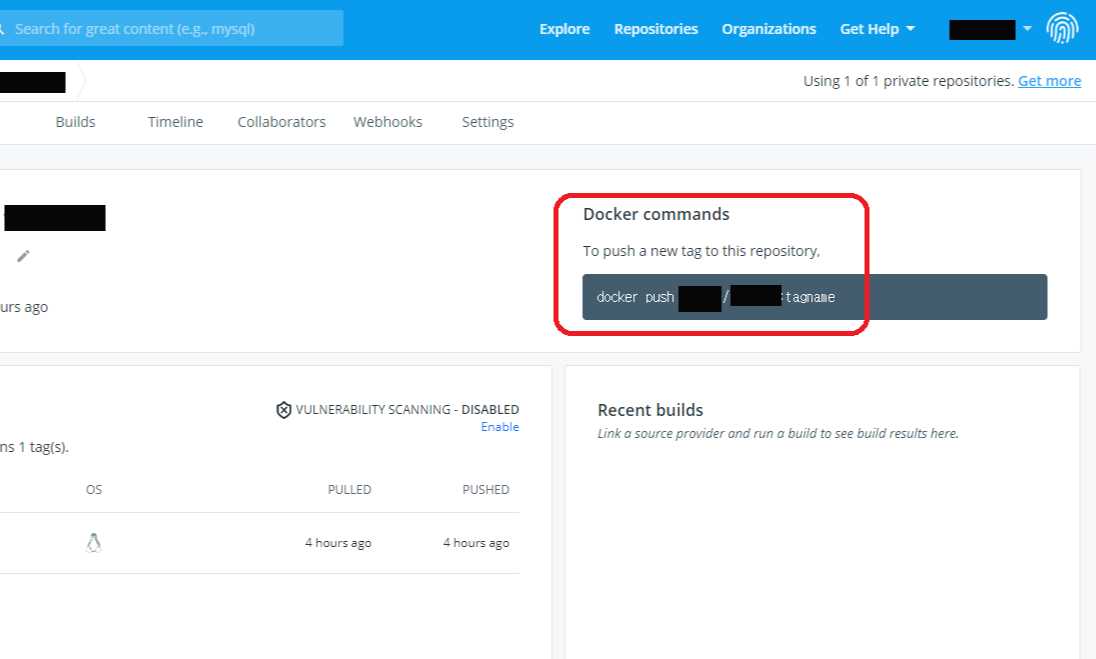Open the Collaborators tab
Screen dimensions: 1096x659
point(282,122)
